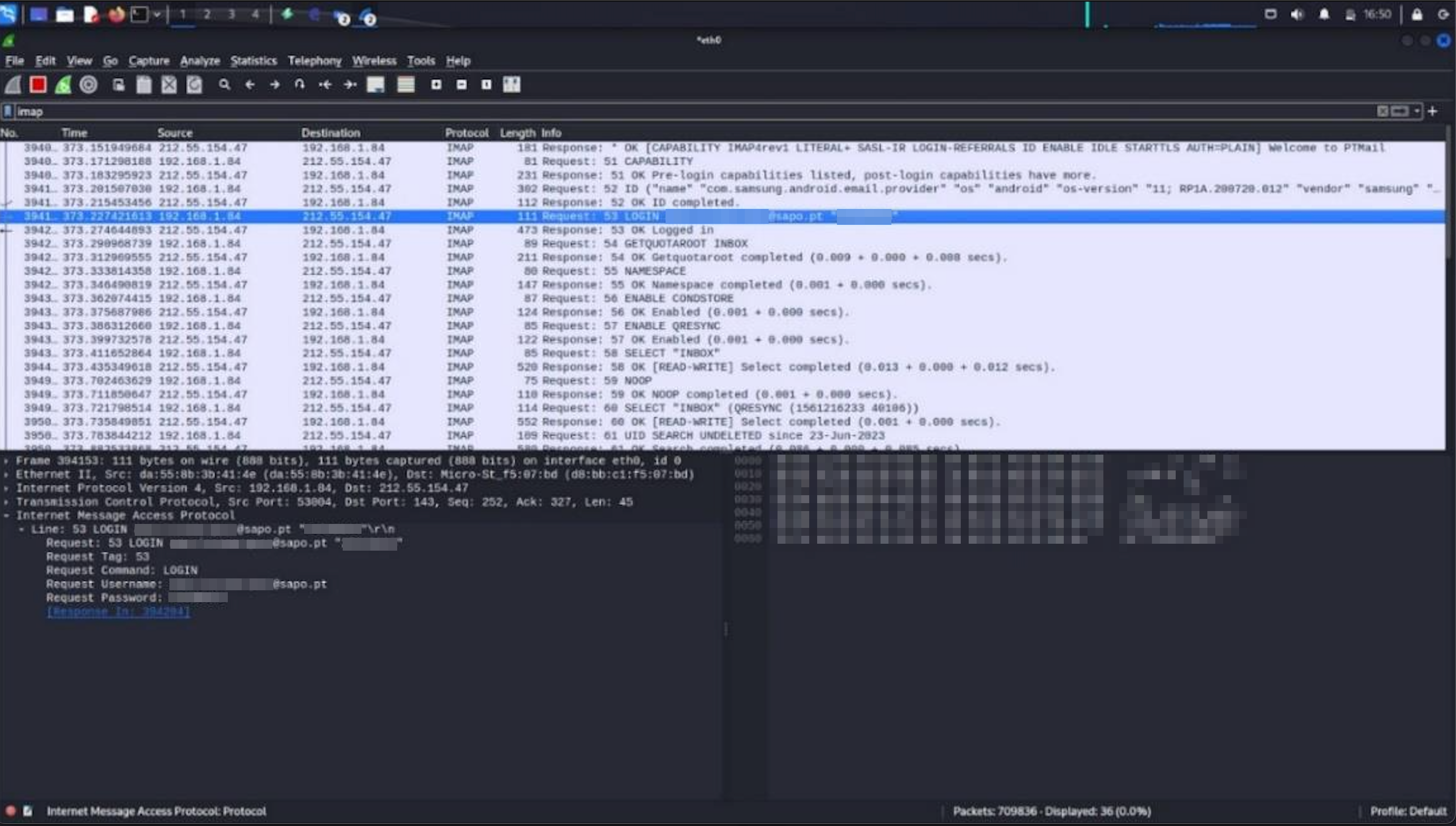The height and width of the screenshot is (826, 1456).
Task: Toggle colorized packet list view
Action: pyautogui.click(x=406, y=84)
